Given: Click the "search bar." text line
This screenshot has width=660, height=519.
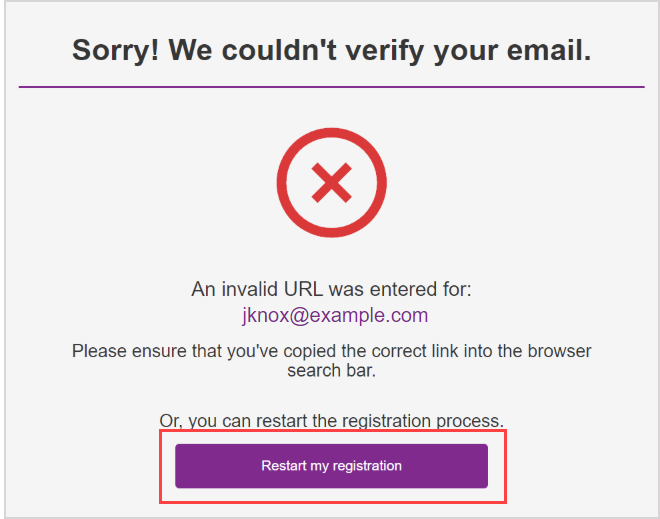Looking at the screenshot, I should (331, 370).
